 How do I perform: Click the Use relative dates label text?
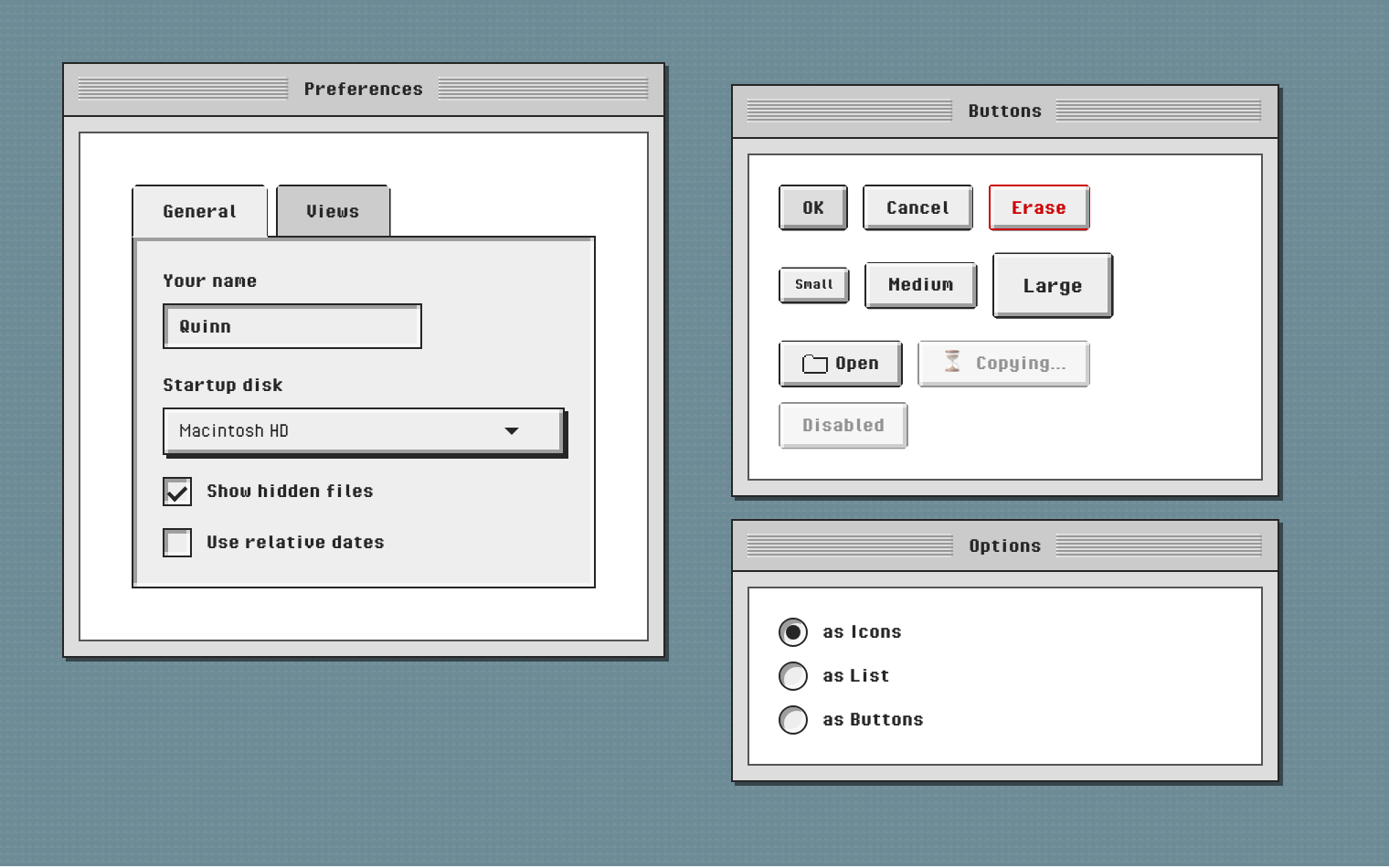coord(295,543)
